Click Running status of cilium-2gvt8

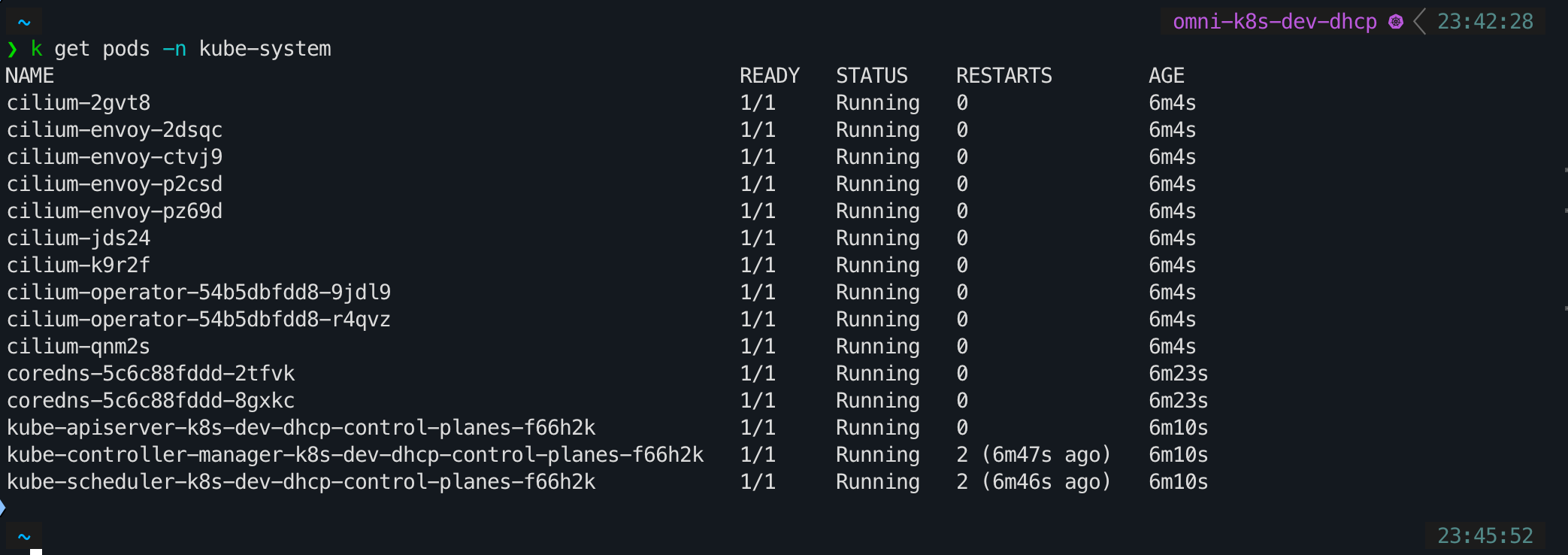(x=878, y=103)
